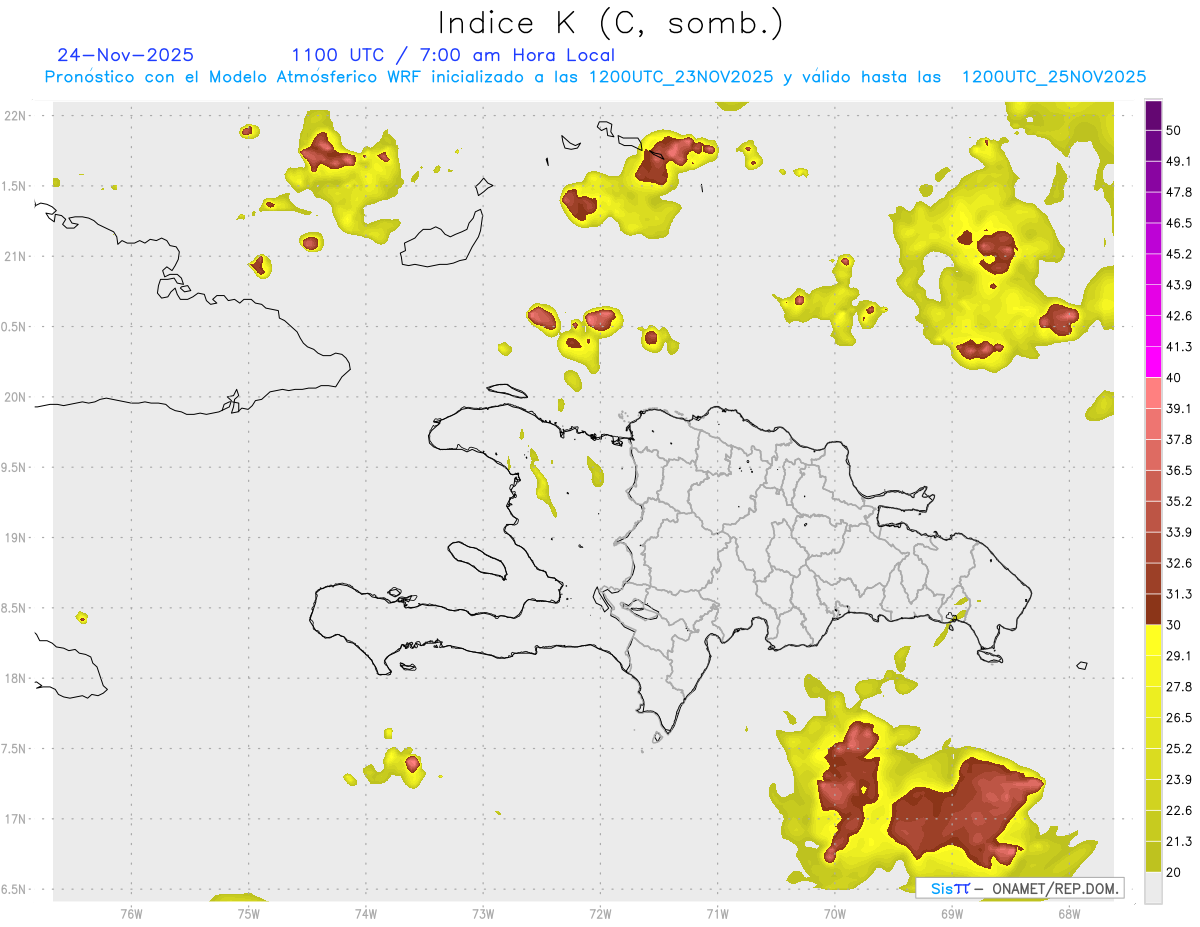
Task: Select the '23.9' color scale value
Action: (1179, 780)
